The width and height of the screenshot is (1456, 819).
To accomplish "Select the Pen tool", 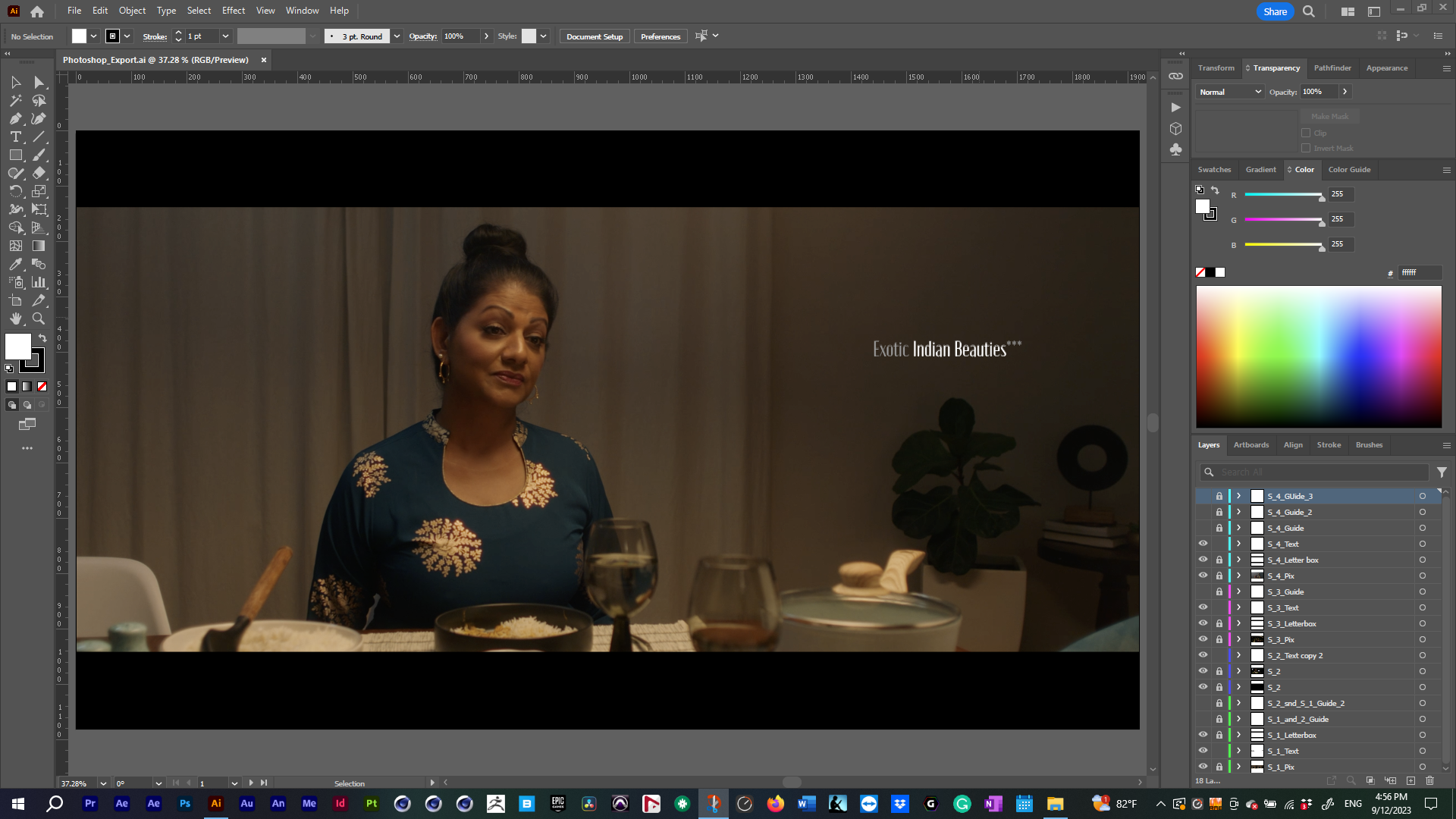I will pos(15,118).
